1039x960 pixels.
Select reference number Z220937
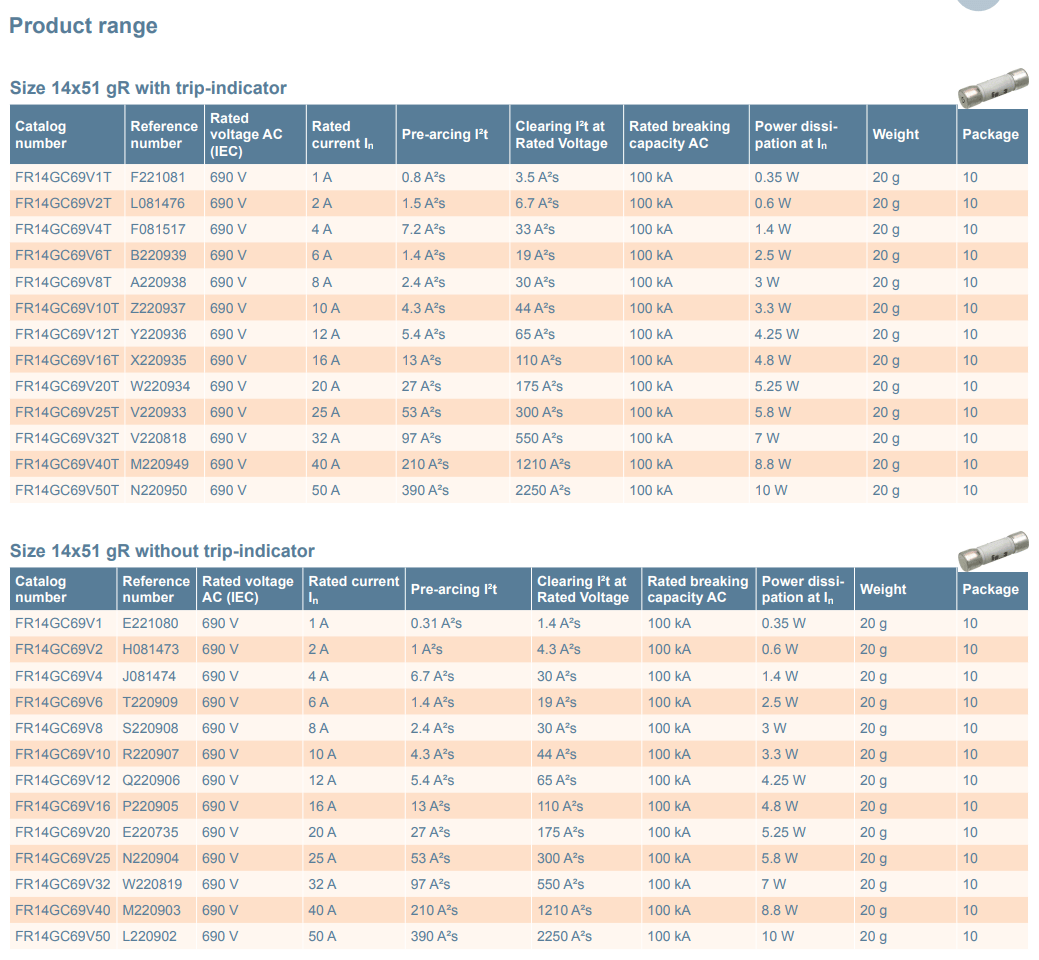tap(158, 308)
